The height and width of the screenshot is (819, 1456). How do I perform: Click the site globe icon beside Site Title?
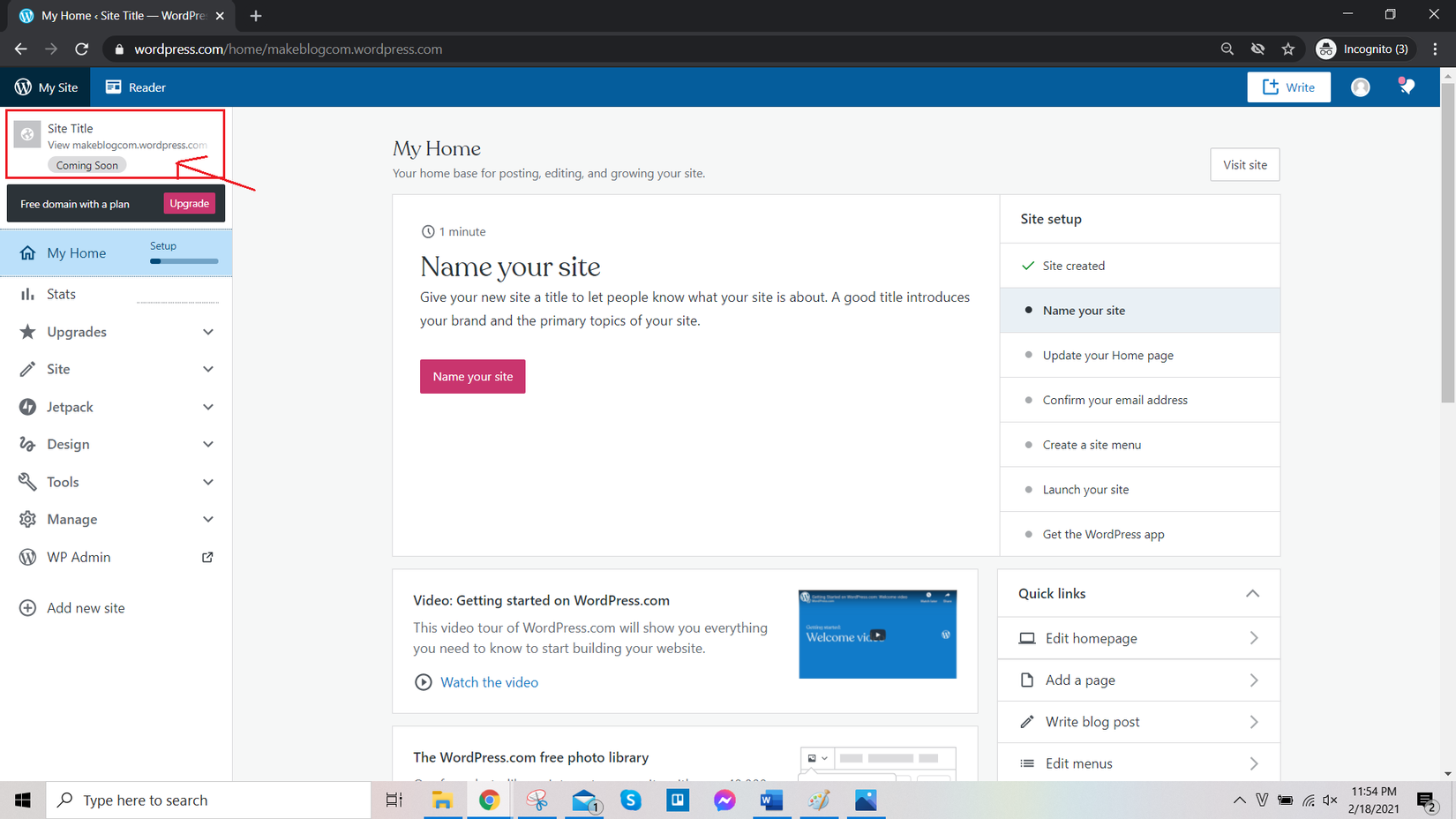point(27,134)
